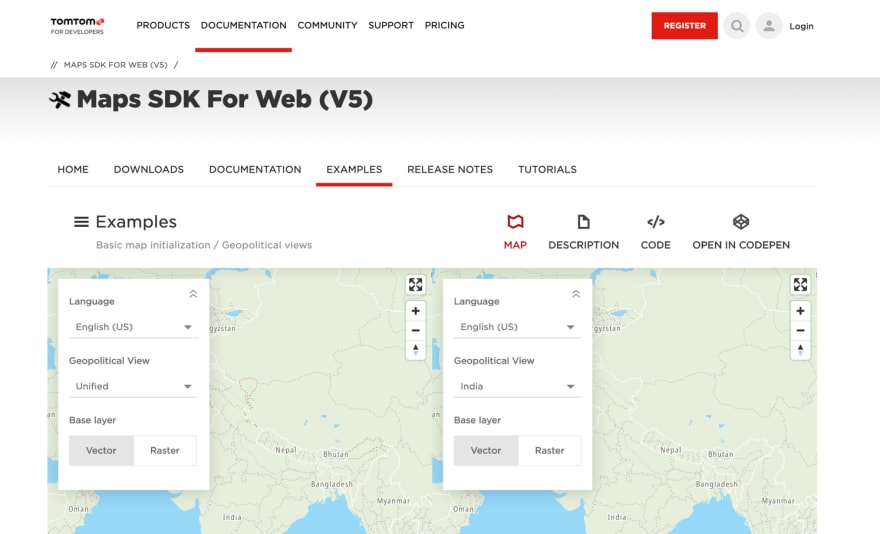Select the Map view icon

[x=515, y=222]
